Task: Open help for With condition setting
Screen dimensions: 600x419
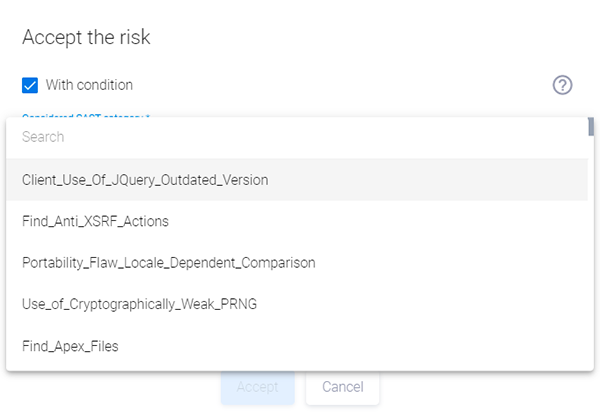Action: 562,85
